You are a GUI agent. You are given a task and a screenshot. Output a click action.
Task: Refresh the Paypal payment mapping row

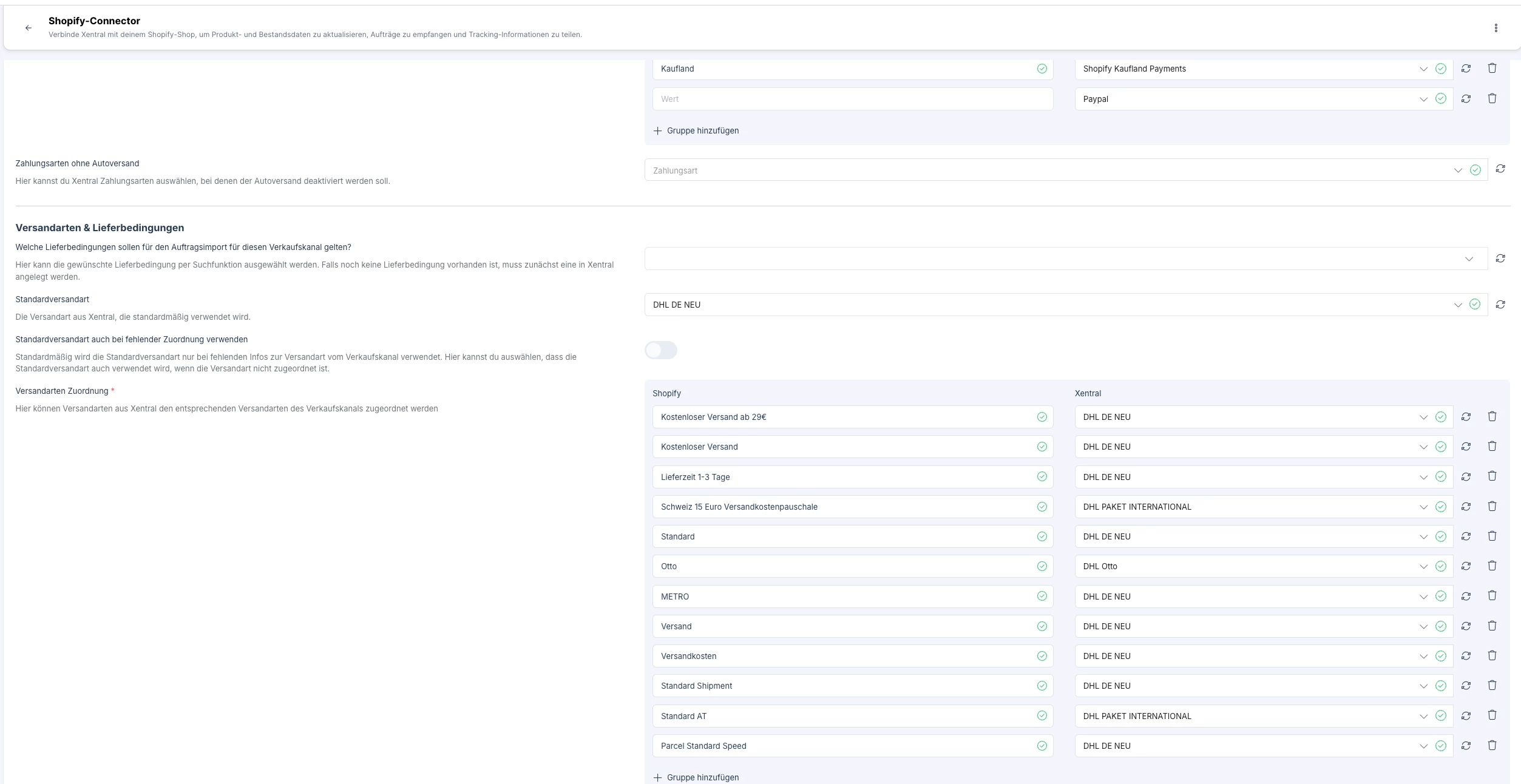(1466, 98)
